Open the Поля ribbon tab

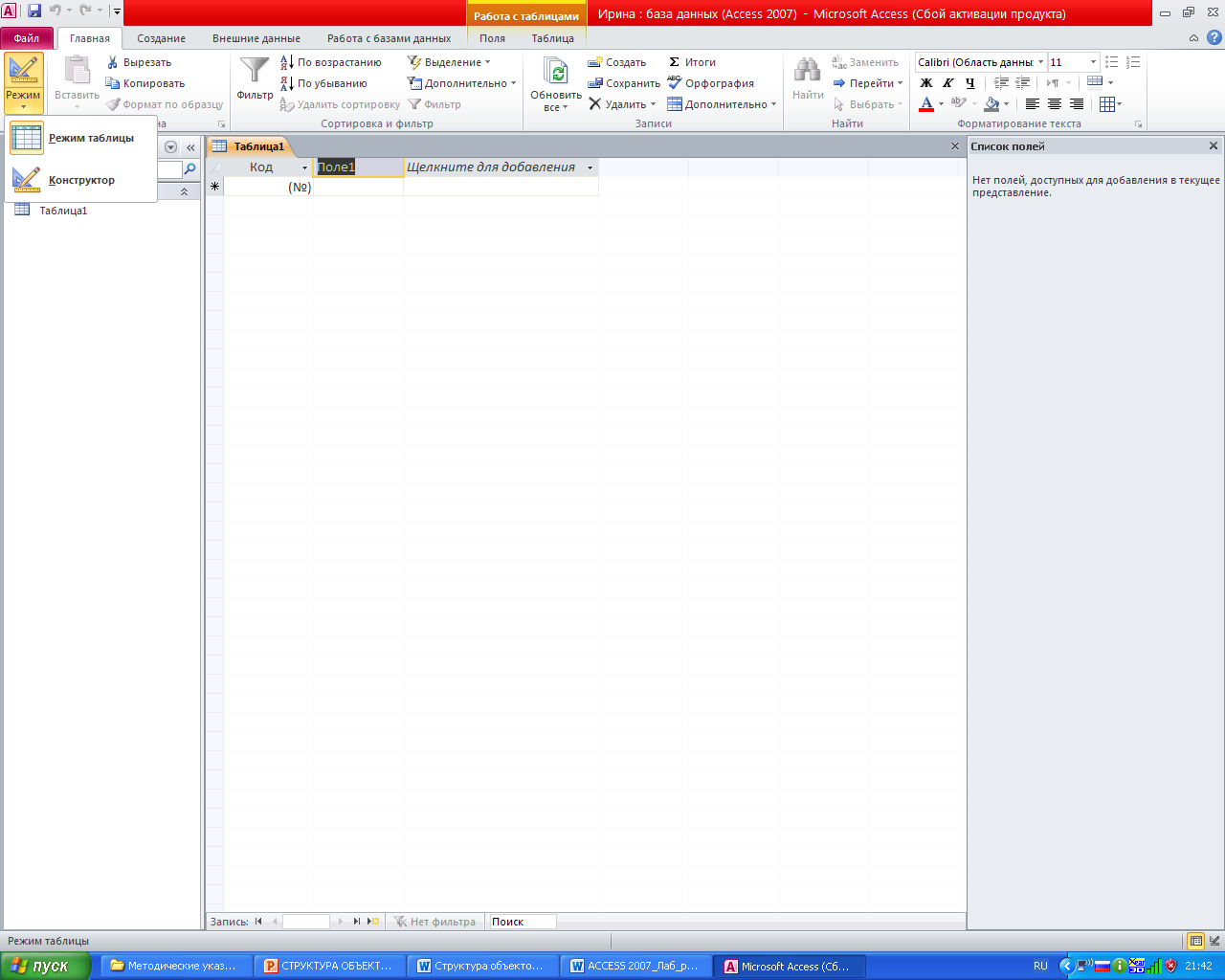pos(492,38)
